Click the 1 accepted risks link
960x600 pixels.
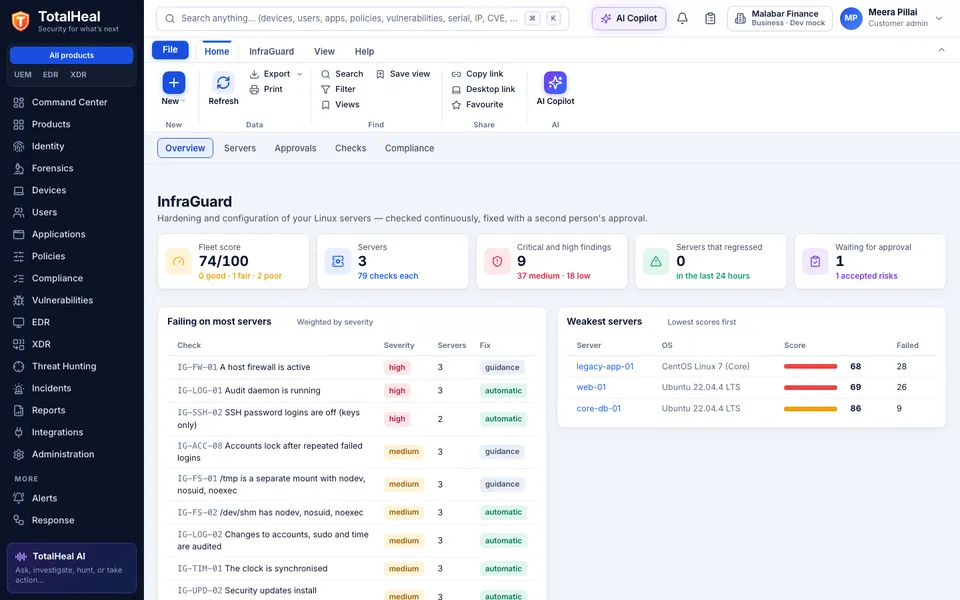(x=866, y=276)
